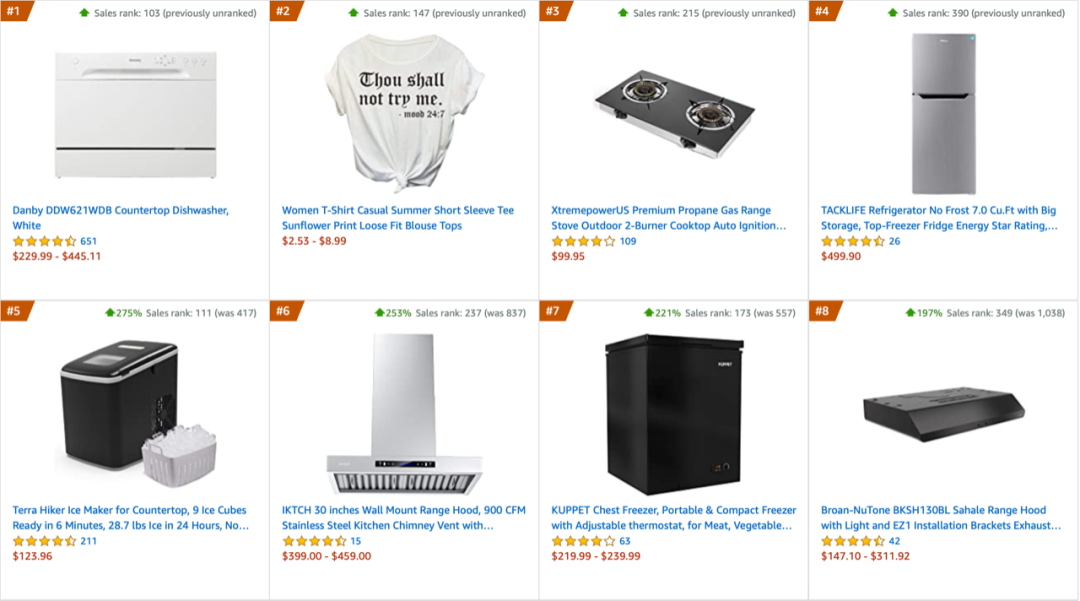The width and height of the screenshot is (1080, 601).
Task: Click the Women T-Shirt Casual Summer title link
Action: pos(398,218)
